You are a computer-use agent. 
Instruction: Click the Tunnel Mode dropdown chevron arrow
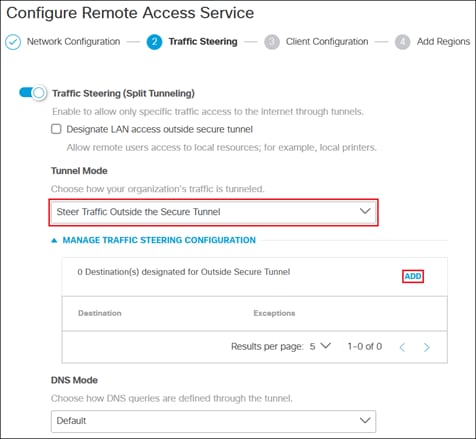pyautogui.click(x=365, y=211)
